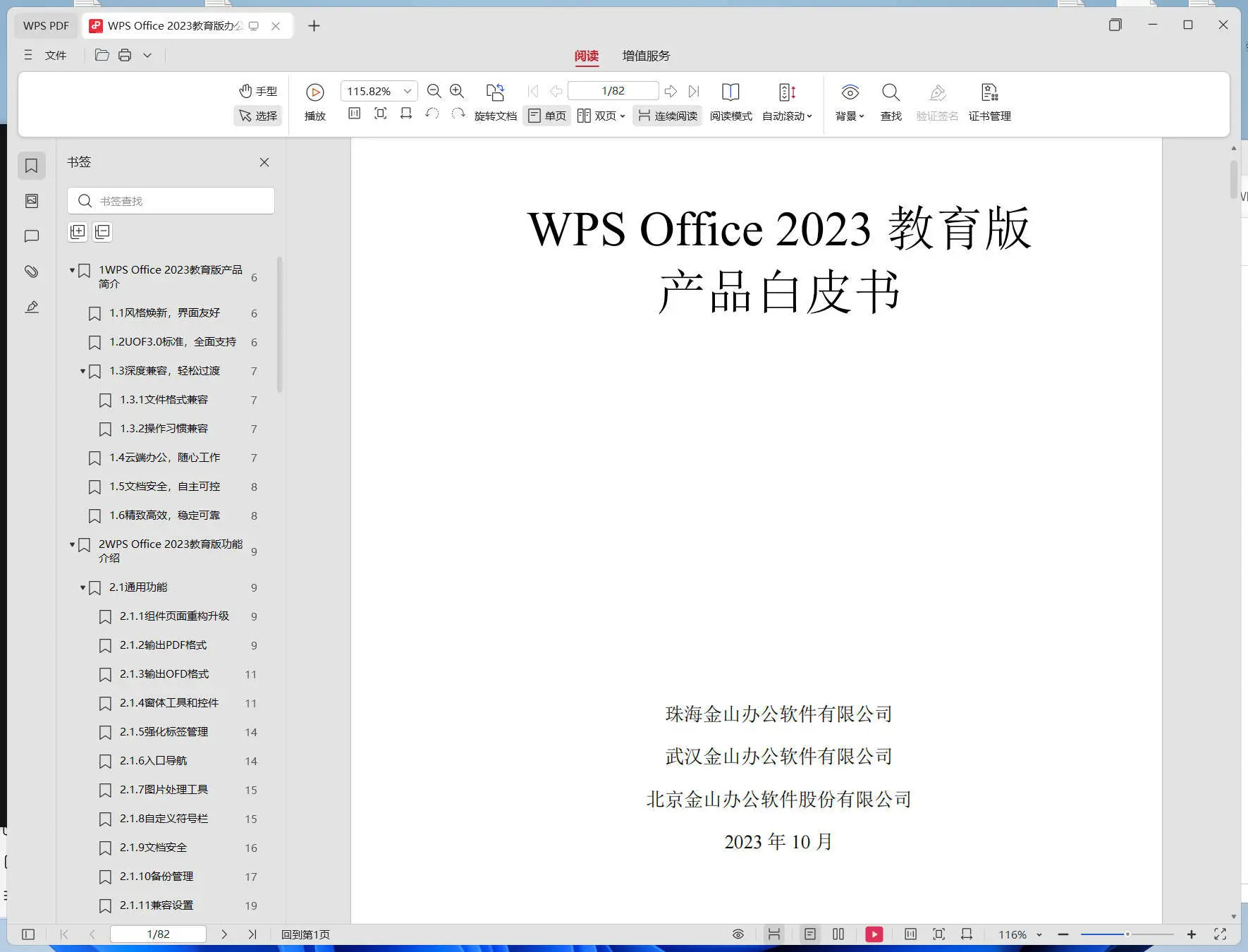Image resolution: width=1248 pixels, height=952 pixels.
Task: Switch to the 增值服务 tab
Action: pos(644,56)
